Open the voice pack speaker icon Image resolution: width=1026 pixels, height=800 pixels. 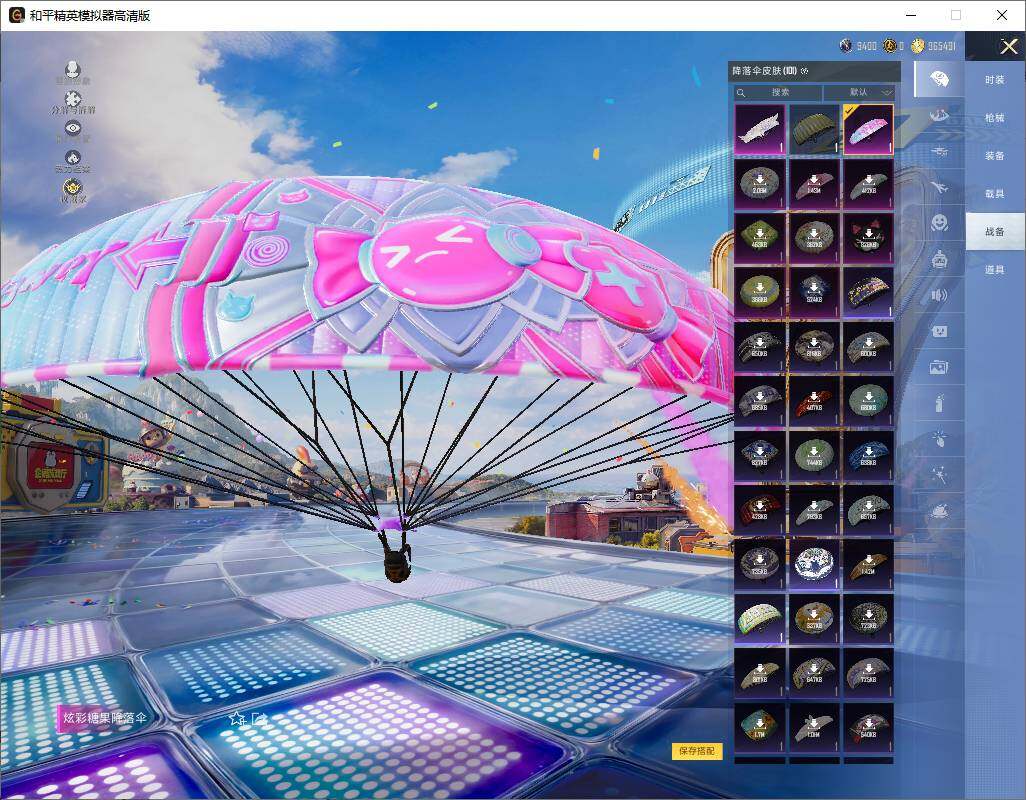tap(940, 296)
